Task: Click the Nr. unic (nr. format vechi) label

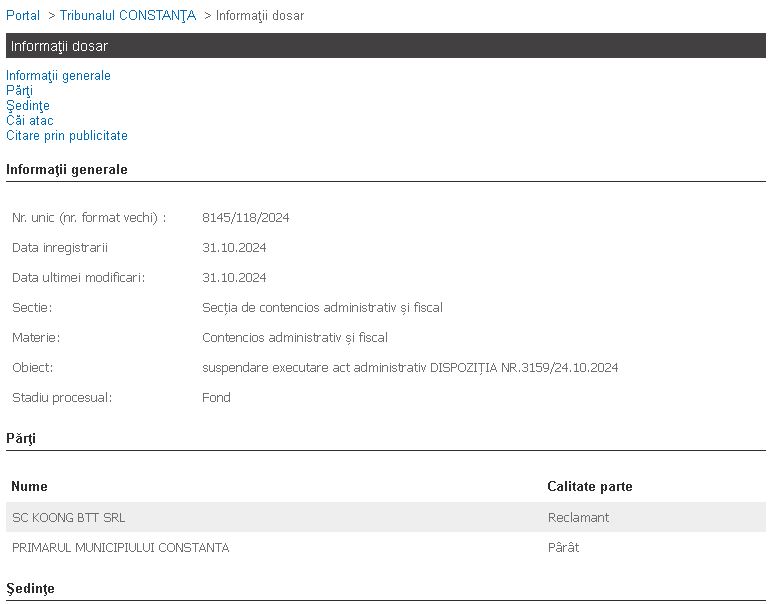Action: click(x=89, y=218)
